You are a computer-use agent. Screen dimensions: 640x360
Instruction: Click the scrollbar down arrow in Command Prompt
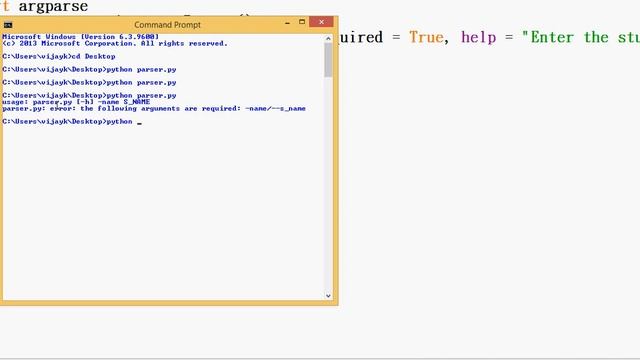(x=328, y=296)
